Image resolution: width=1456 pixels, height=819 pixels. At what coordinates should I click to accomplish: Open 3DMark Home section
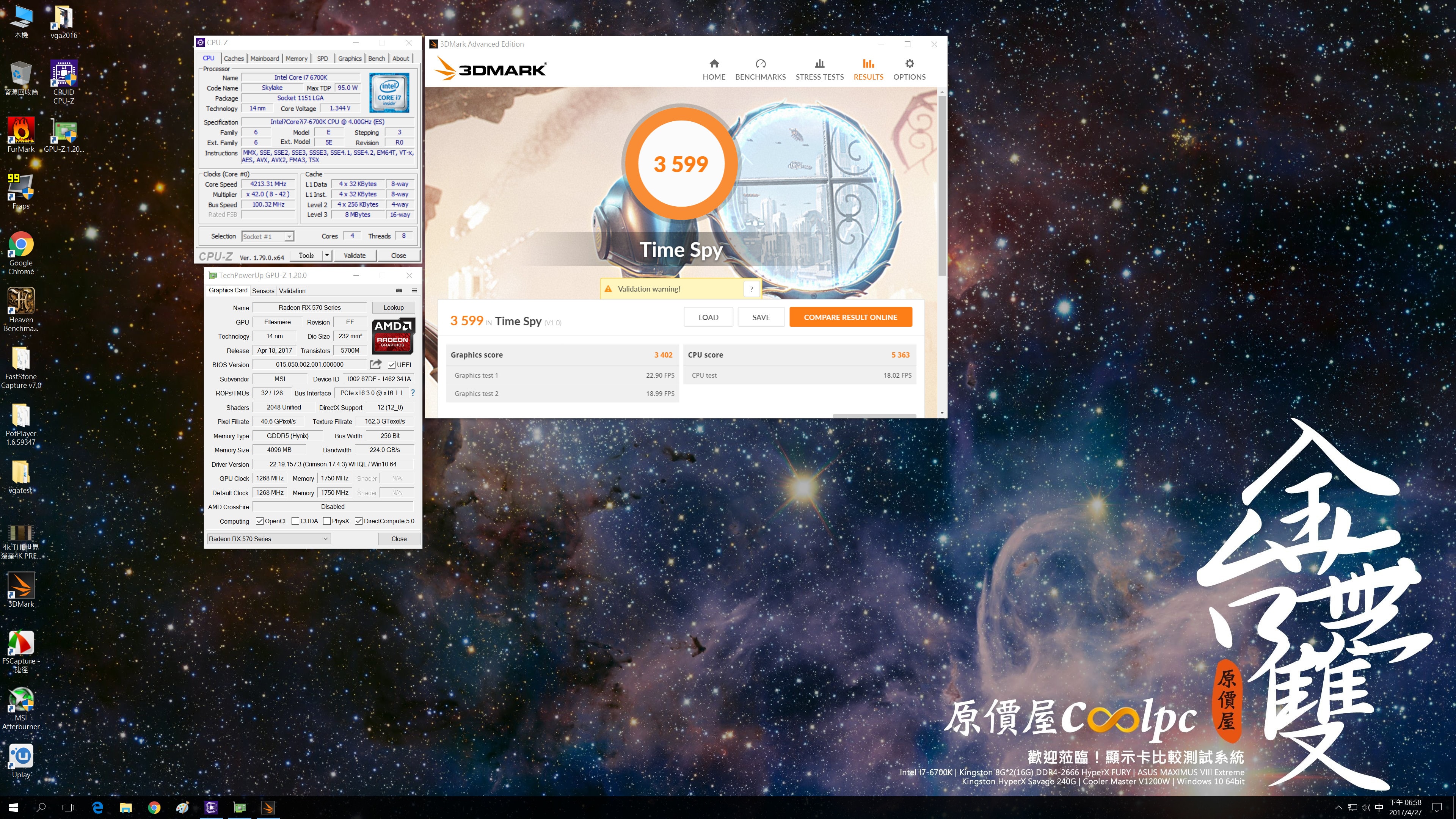(714, 69)
